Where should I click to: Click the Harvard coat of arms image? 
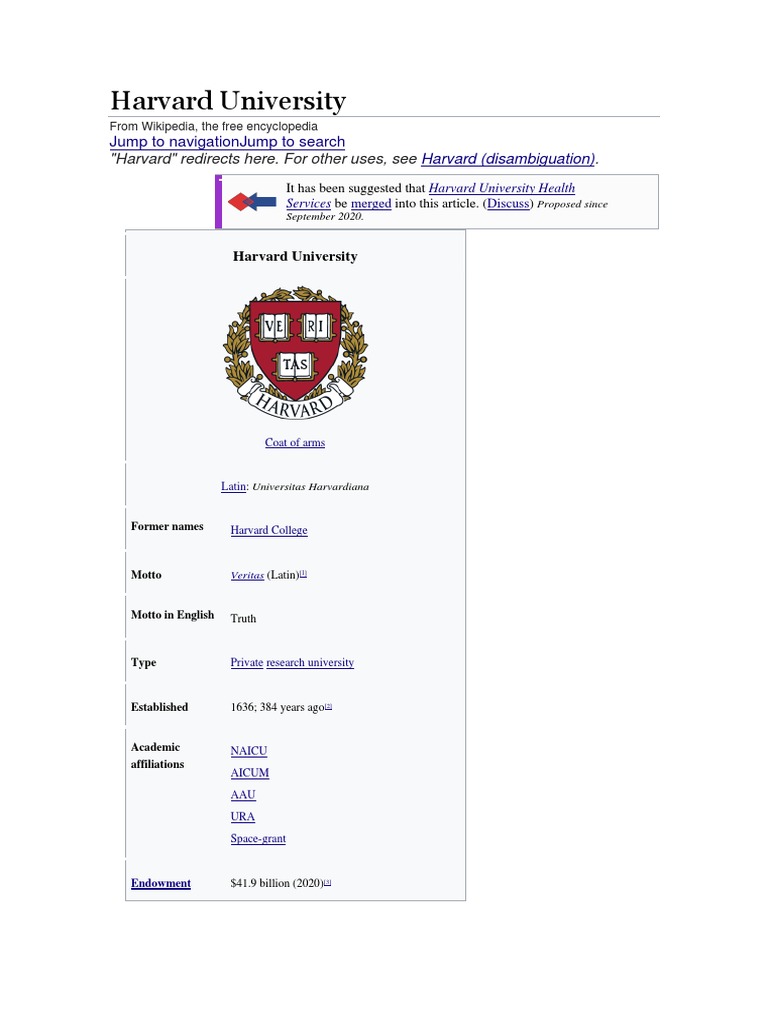click(x=295, y=353)
